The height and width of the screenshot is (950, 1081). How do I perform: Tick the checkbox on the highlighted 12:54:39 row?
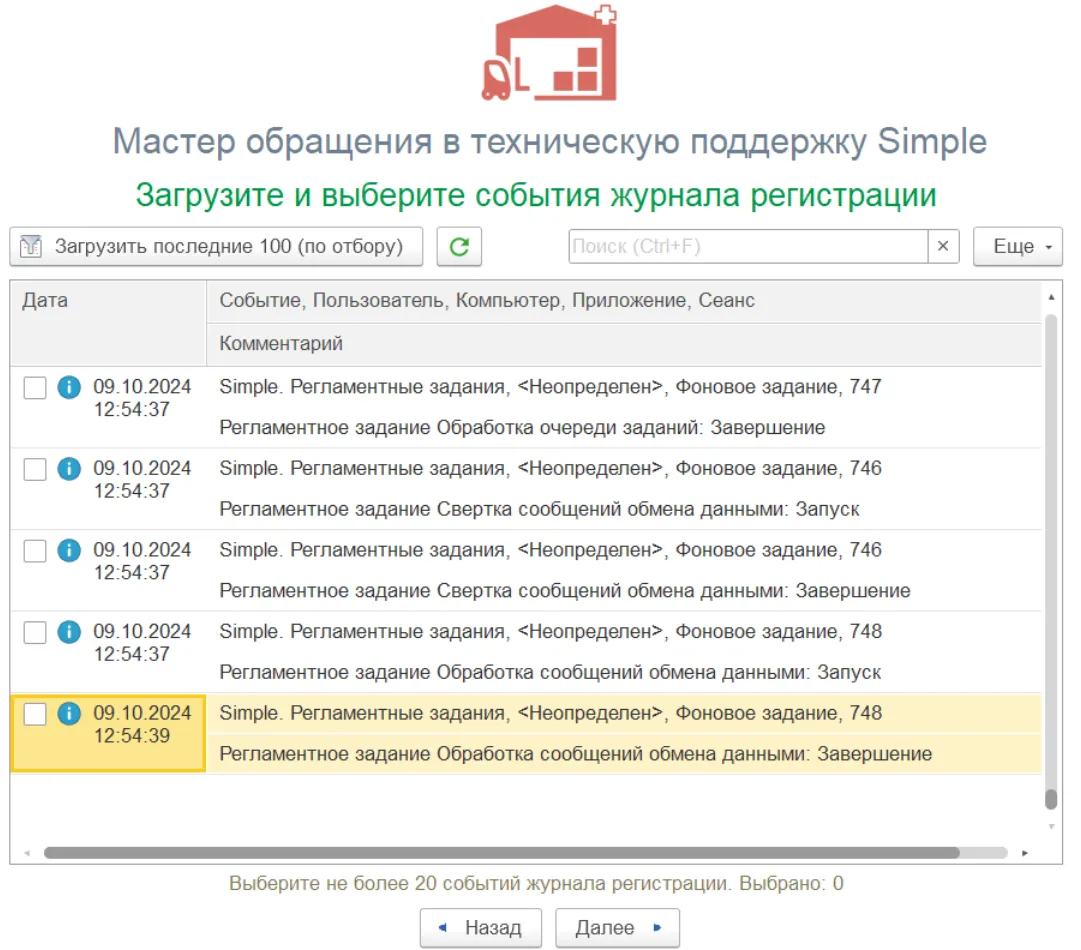(35, 714)
